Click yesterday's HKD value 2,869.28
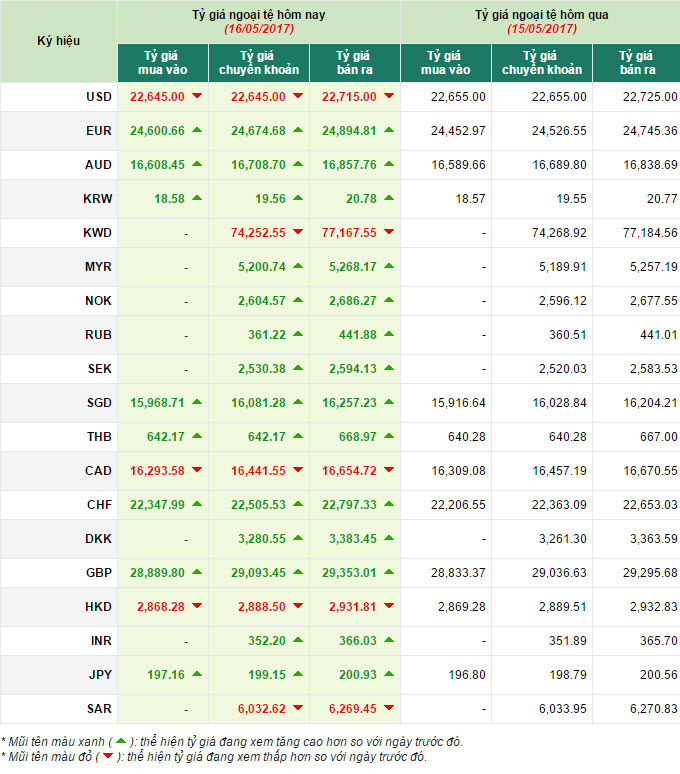The image size is (680, 774). click(x=461, y=607)
